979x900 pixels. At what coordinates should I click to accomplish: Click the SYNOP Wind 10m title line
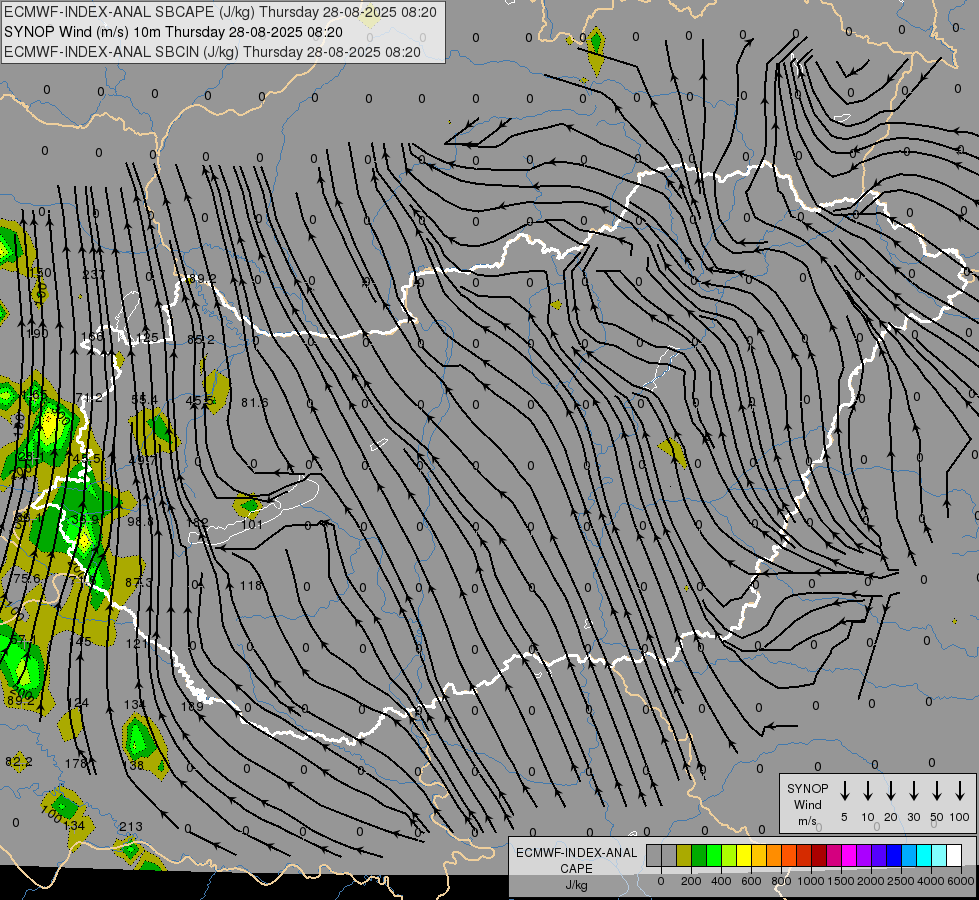pos(174,32)
